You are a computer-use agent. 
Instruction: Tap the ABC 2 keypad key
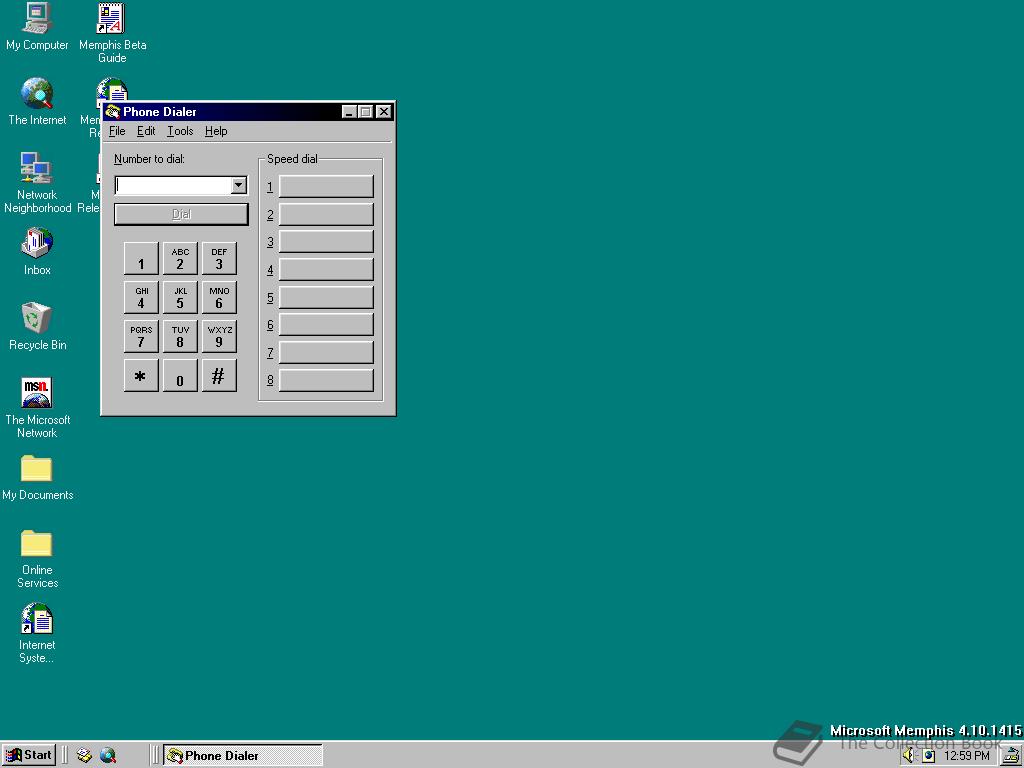tap(180, 259)
